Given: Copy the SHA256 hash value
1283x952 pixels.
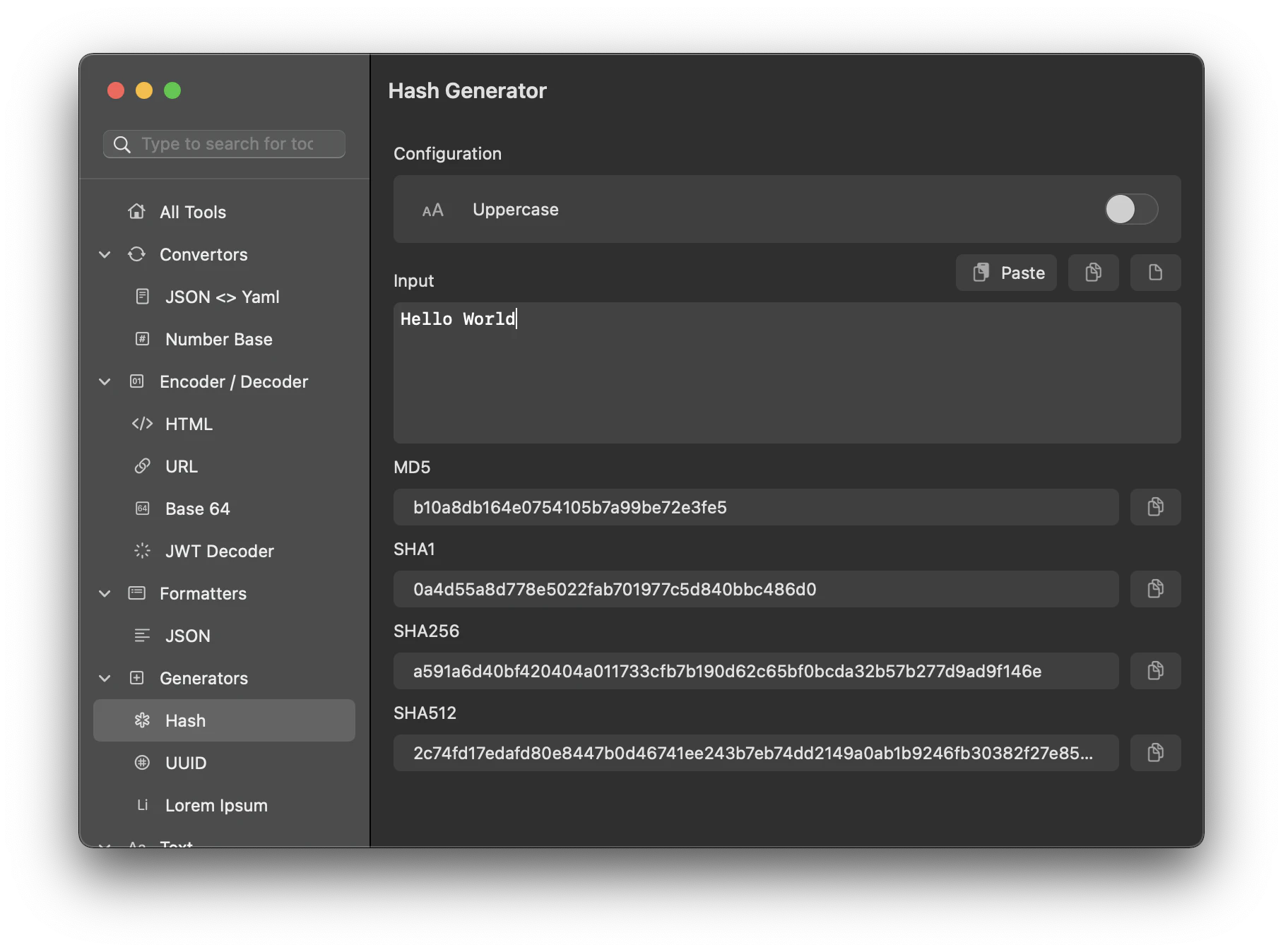Looking at the screenshot, I should (x=1155, y=671).
